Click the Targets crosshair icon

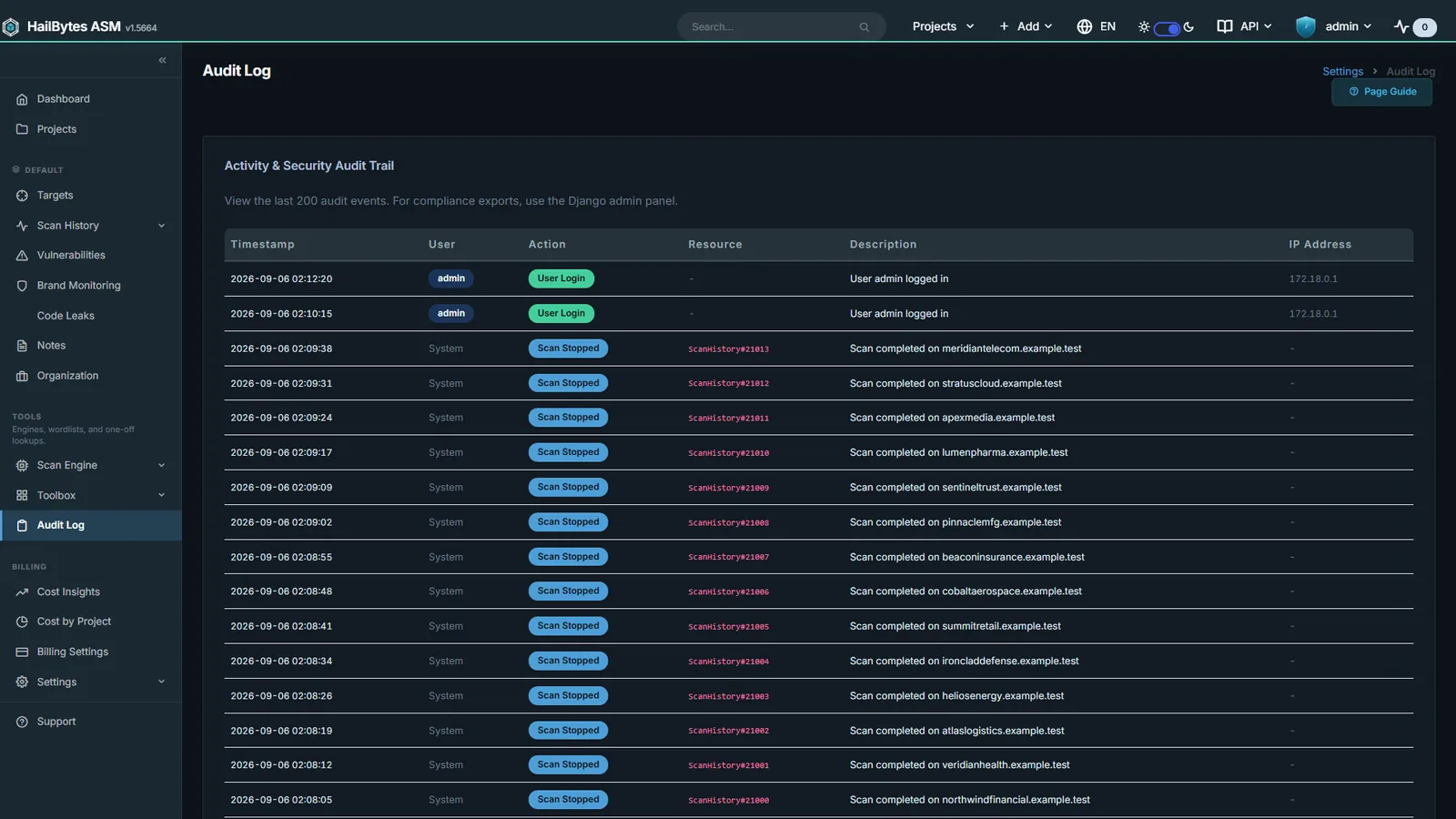22,196
